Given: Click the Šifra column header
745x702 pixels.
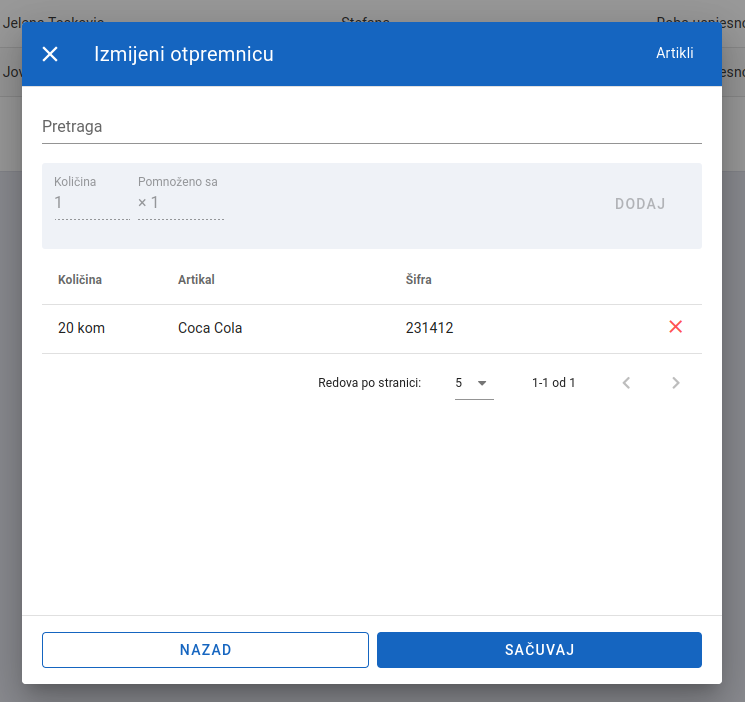Looking at the screenshot, I should 419,280.
